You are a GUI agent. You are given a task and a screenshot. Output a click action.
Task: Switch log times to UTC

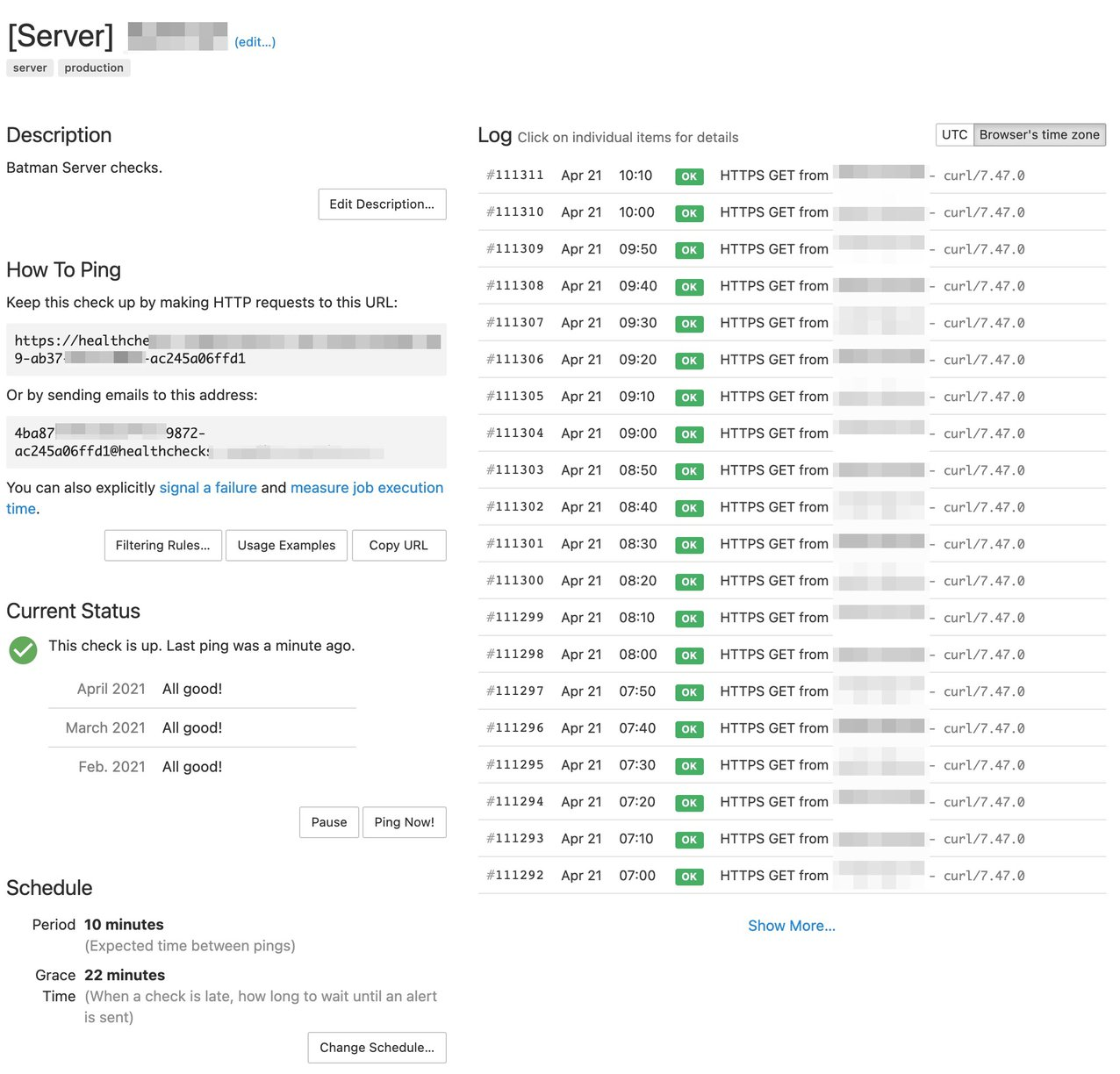point(954,134)
